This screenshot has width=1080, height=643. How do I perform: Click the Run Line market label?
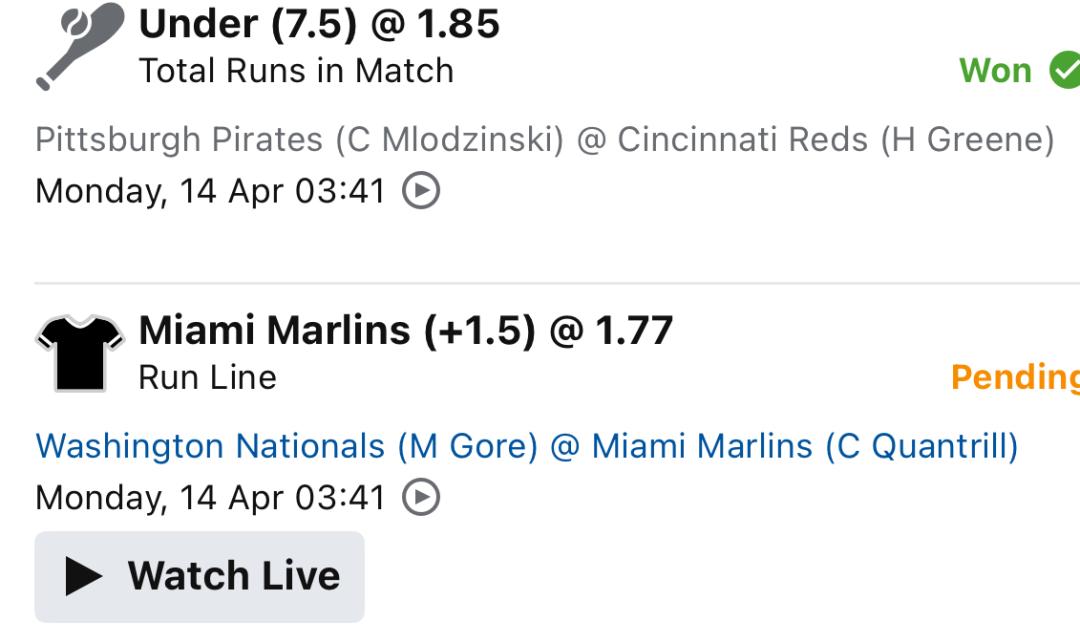[207, 377]
